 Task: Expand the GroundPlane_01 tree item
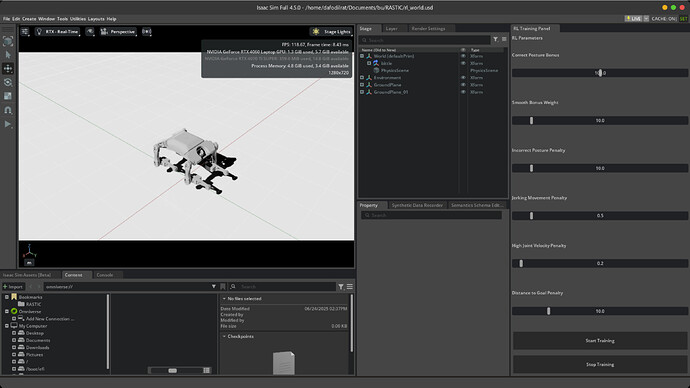click(x=362, y=92)
